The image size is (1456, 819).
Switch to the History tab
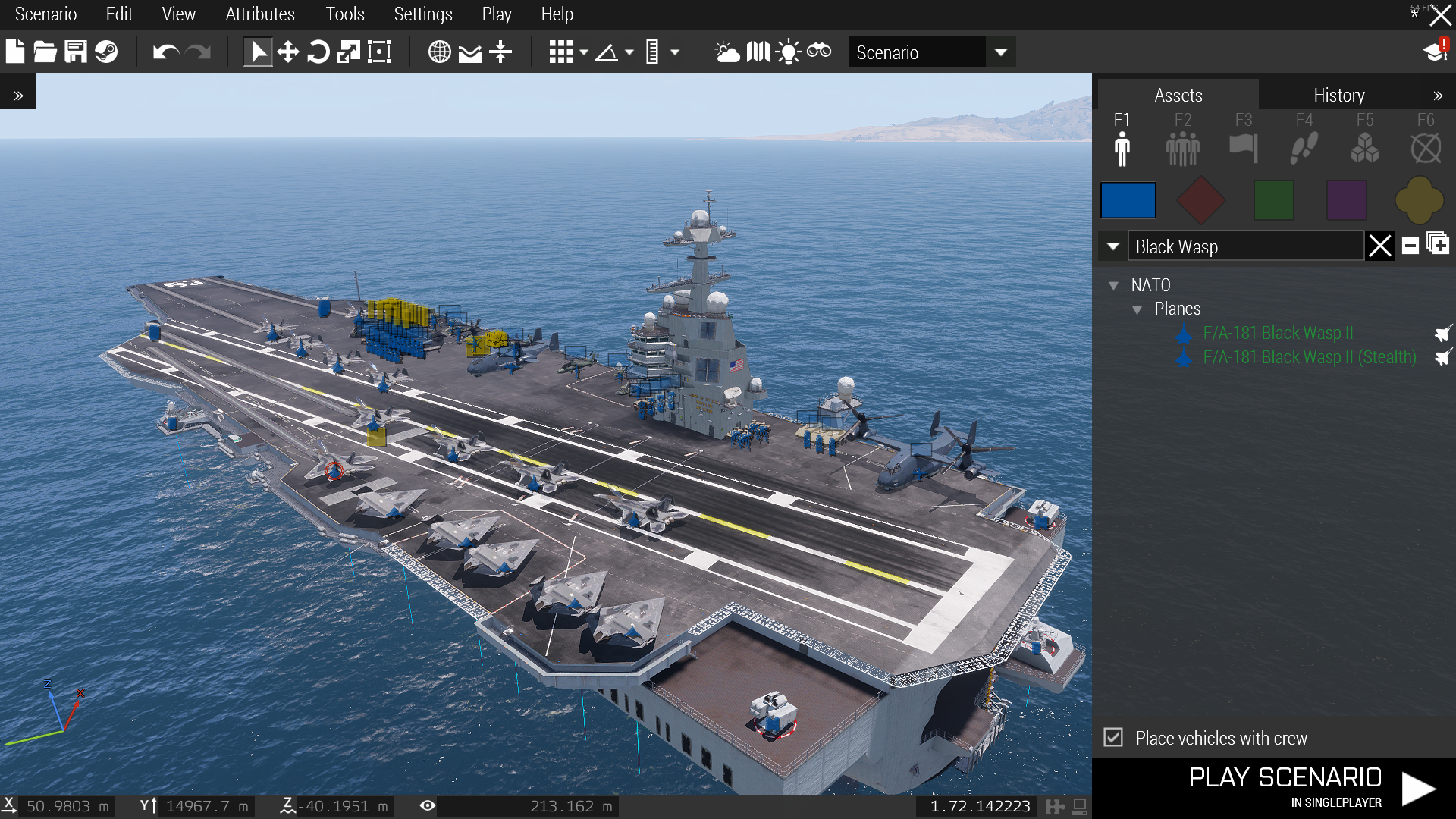coord(1339,94)
